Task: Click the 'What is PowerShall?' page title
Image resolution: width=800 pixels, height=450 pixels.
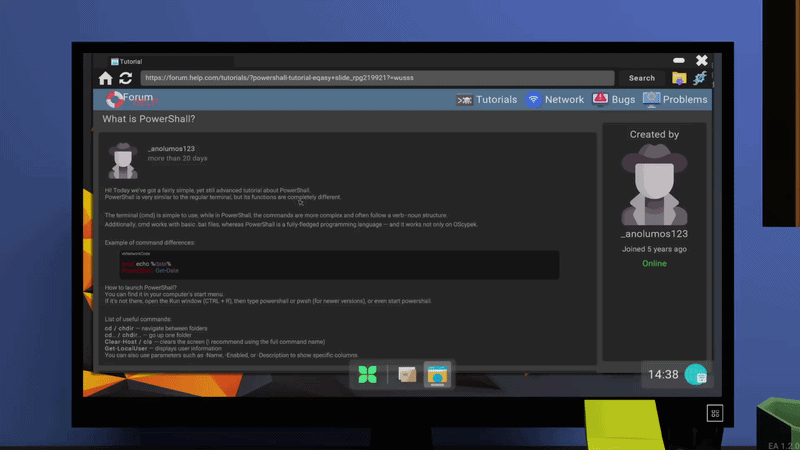Action: (x=148, y=119)
